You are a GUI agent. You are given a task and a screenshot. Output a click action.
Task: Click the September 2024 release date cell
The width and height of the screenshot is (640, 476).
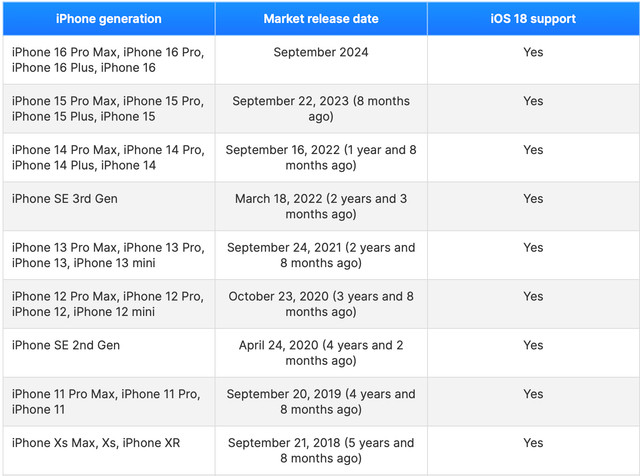point(320,52)
